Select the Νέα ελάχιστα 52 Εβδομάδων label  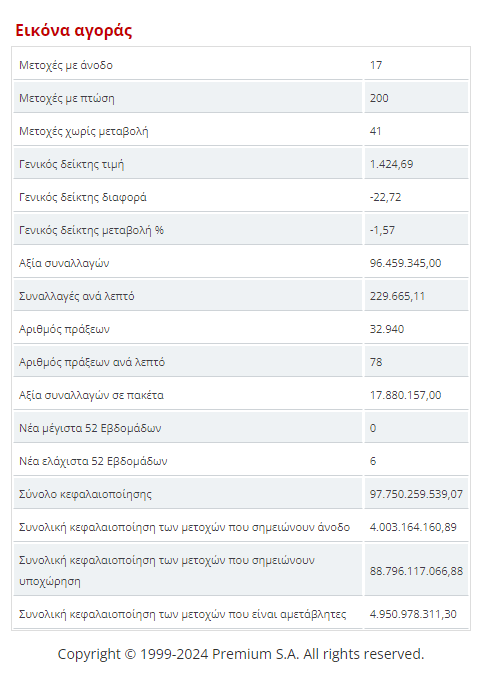click(93, 461)
